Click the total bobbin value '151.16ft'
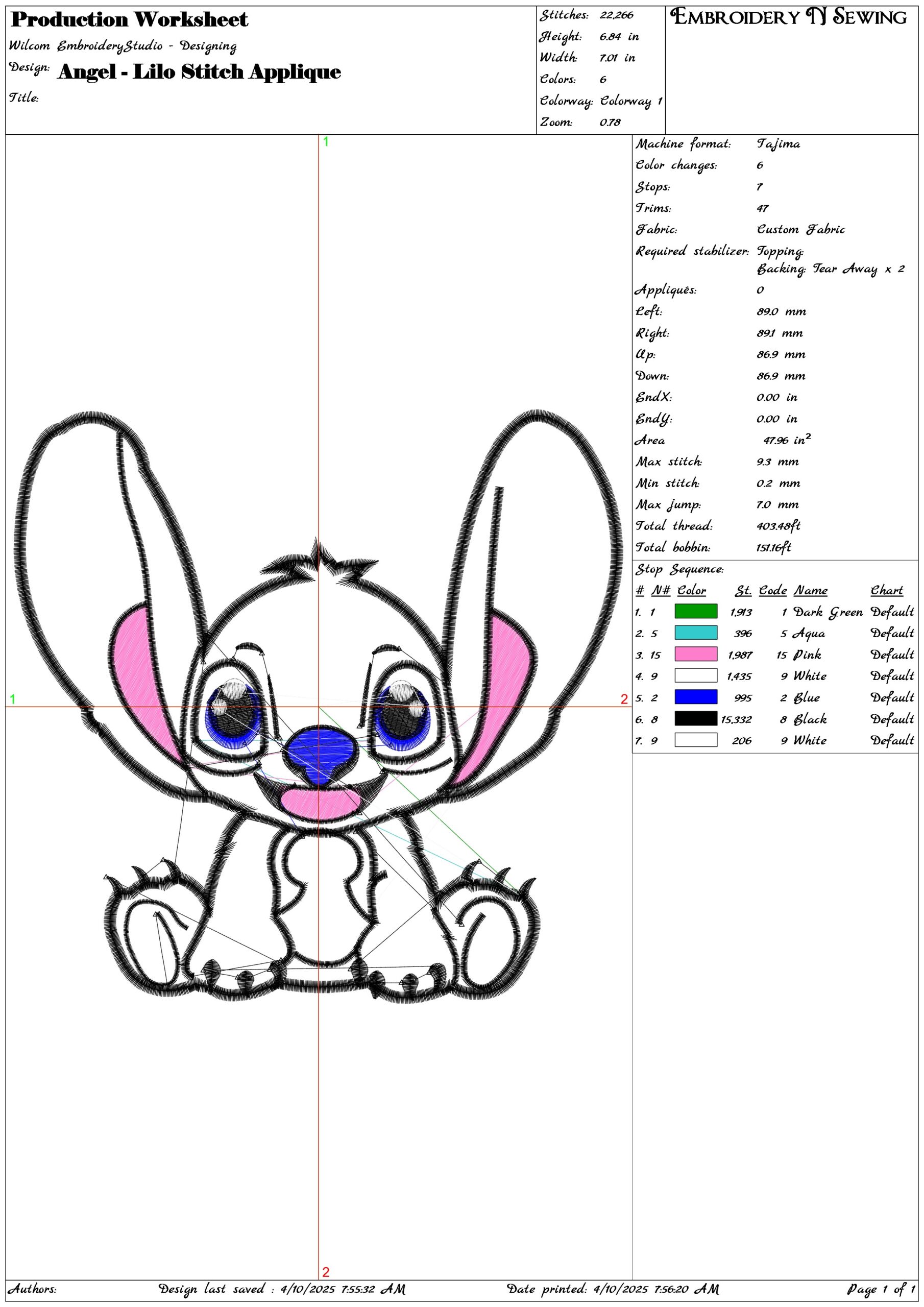Viewport: 924px width, 1307px height. click(774, 547)
